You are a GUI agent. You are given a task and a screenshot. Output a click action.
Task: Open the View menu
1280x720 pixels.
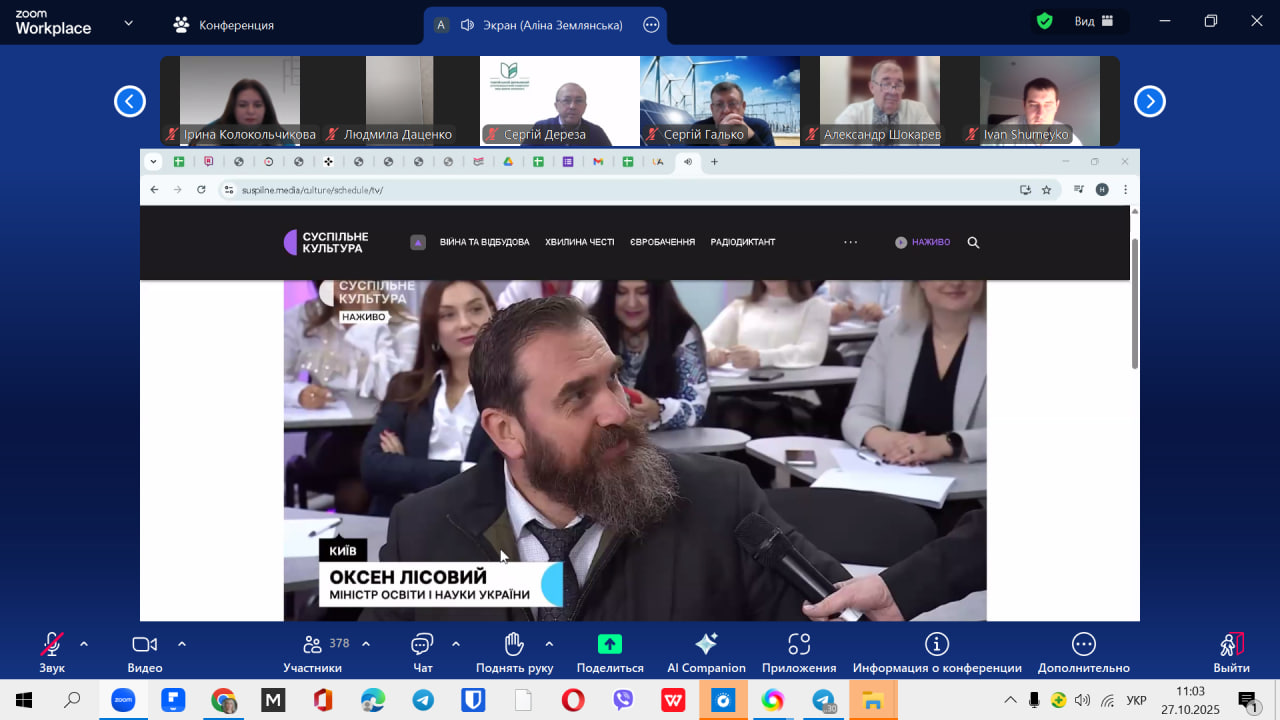click(1094, 22)
